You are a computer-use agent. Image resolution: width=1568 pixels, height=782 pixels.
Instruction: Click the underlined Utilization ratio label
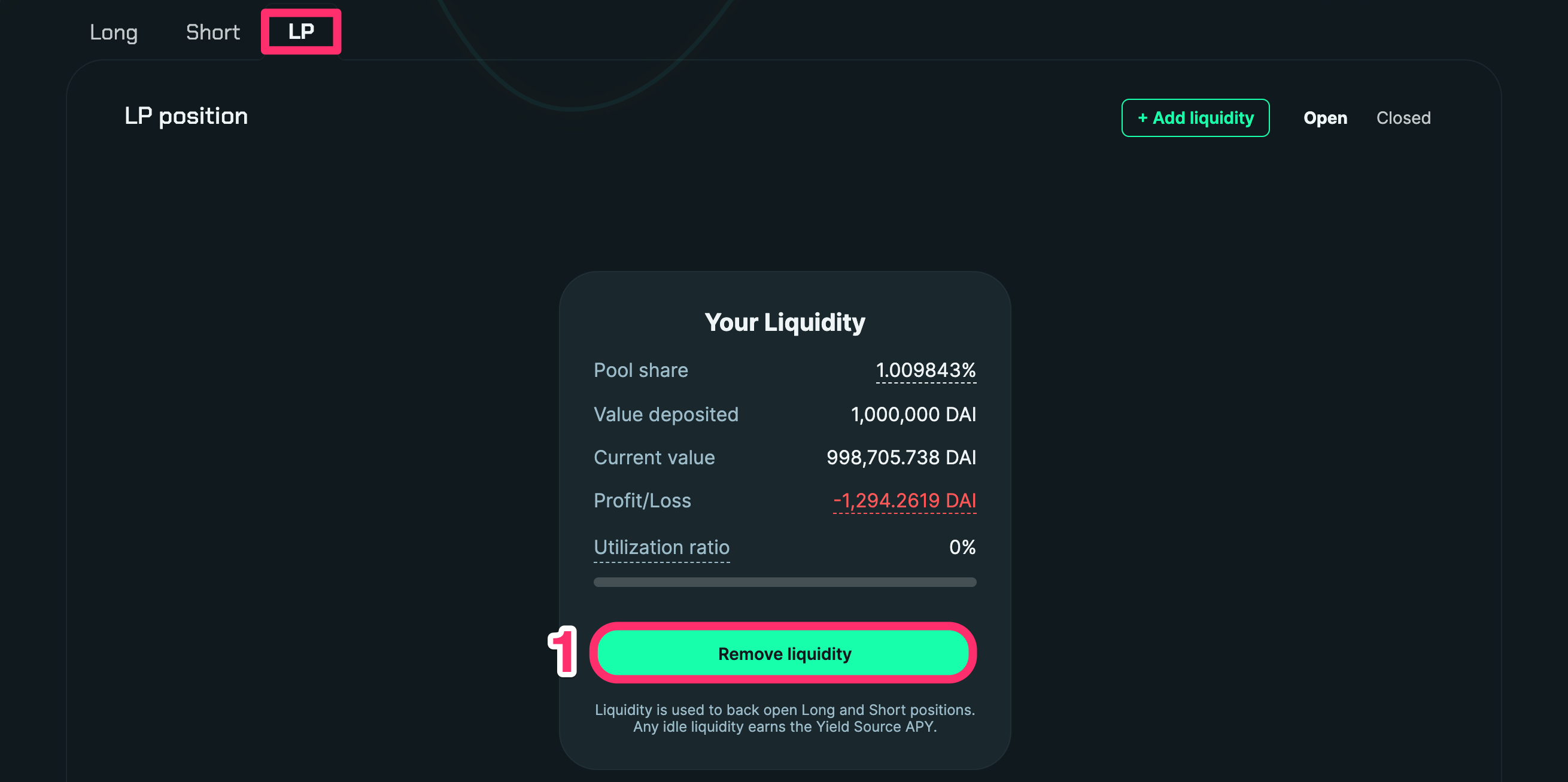[661, 547]
